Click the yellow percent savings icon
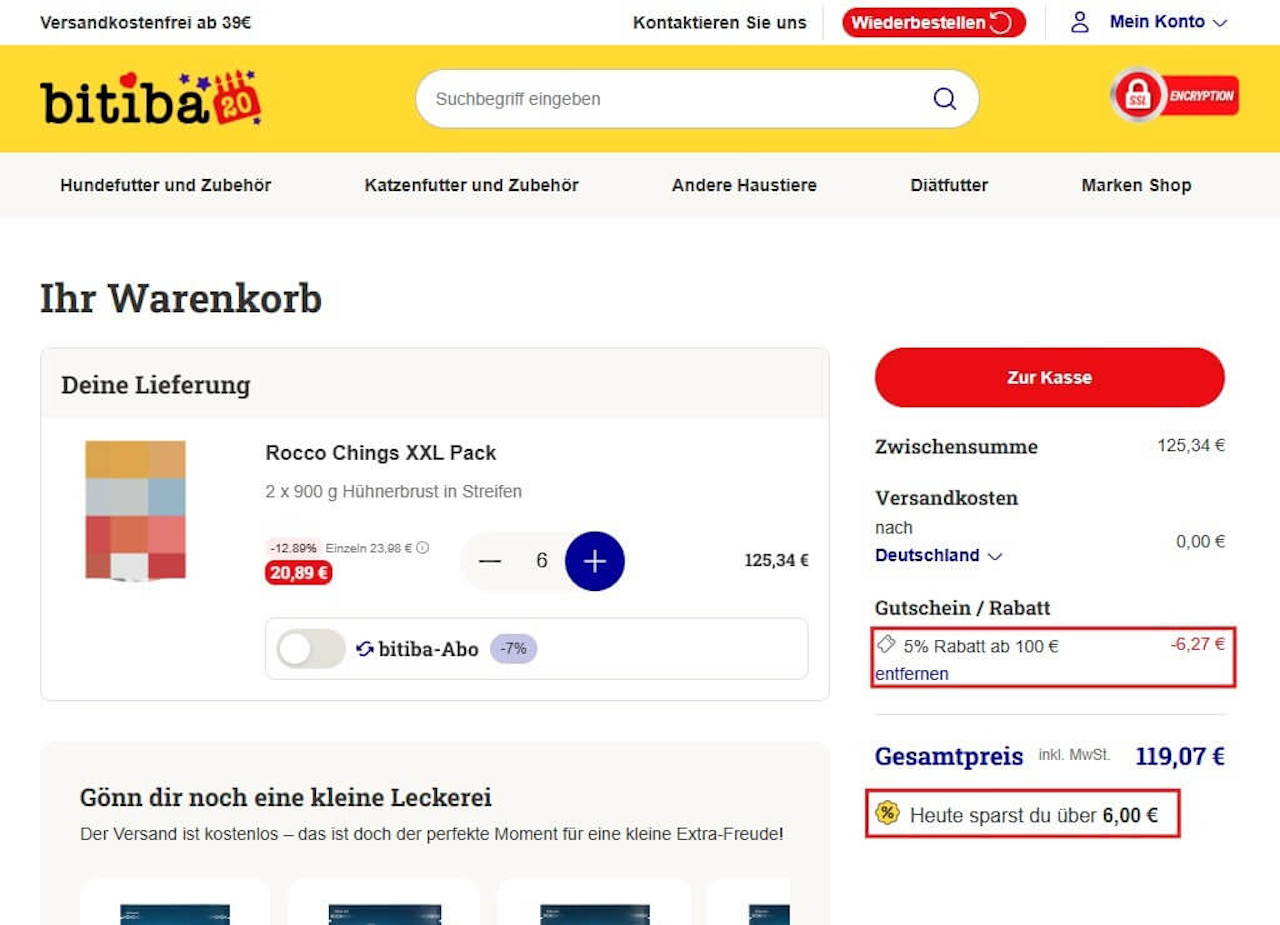 click(x=887, y=813)
